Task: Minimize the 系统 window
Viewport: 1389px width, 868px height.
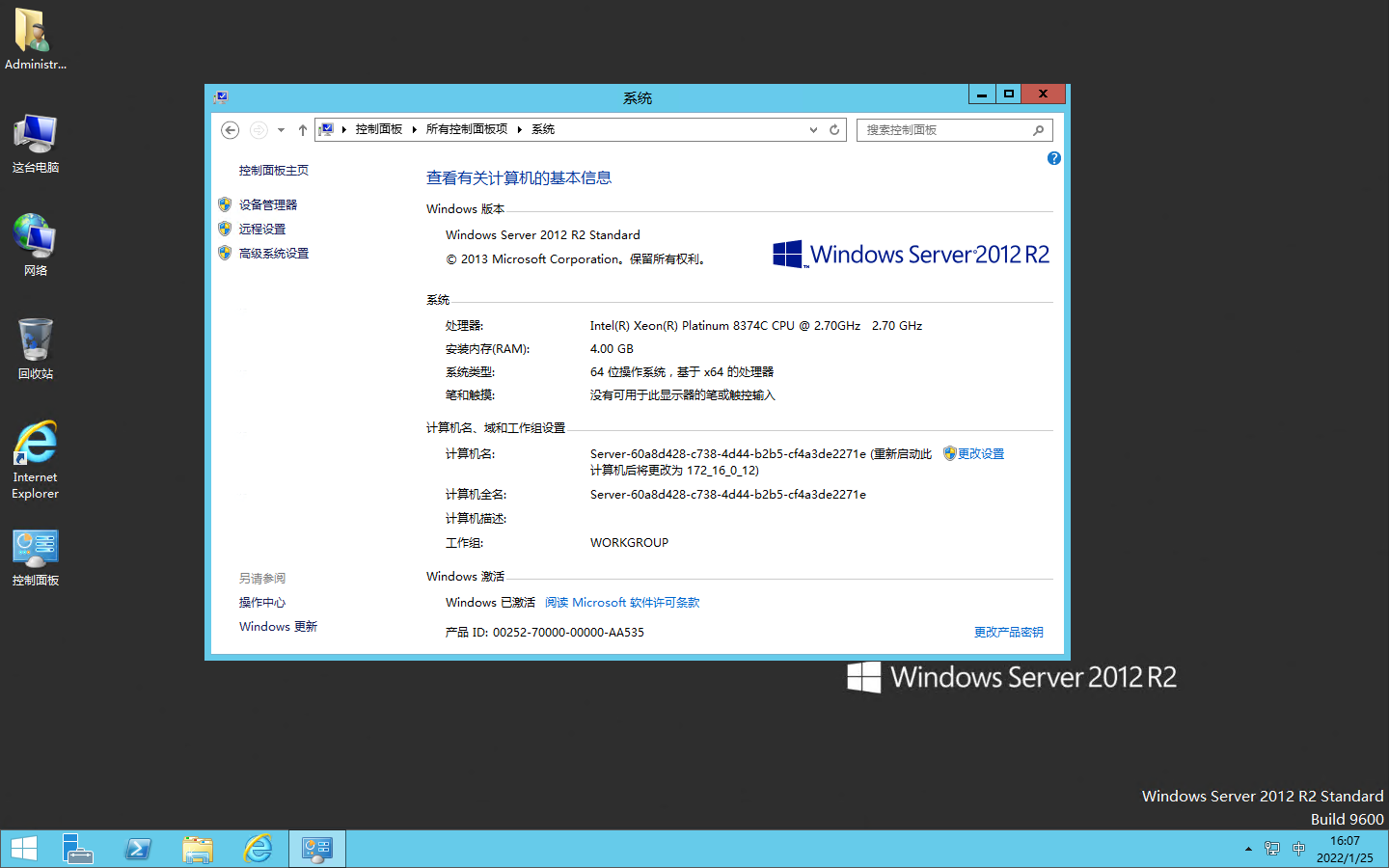Action: (982, 94)
